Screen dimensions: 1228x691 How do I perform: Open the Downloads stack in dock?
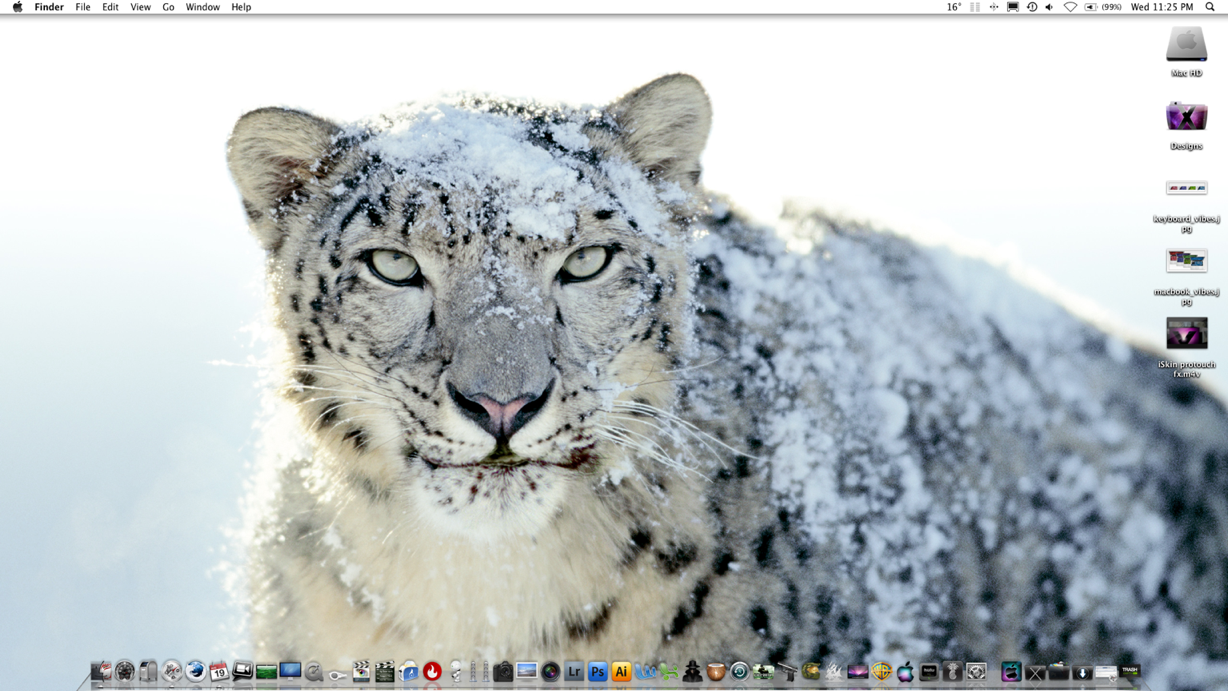(x=1082, y=672)
